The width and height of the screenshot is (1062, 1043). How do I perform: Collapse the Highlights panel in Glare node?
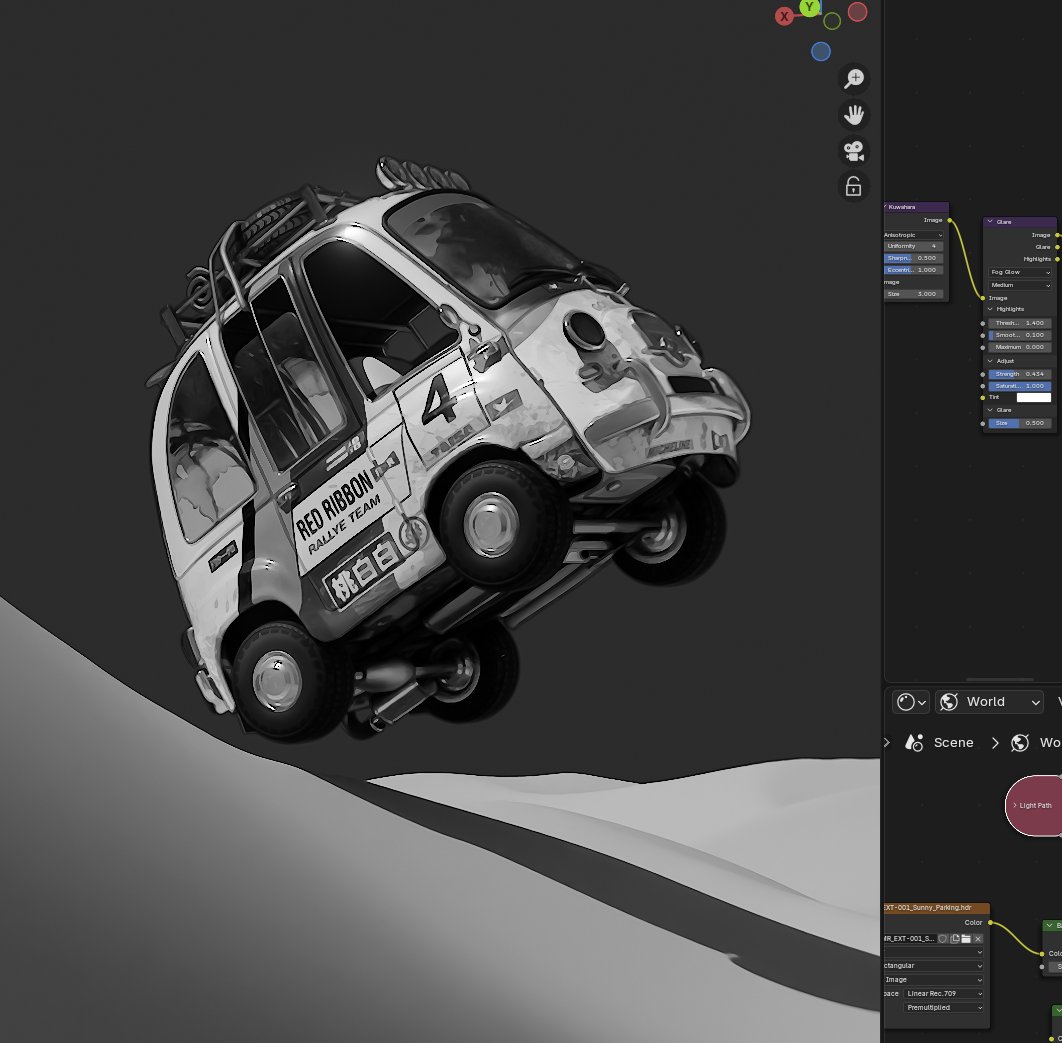click(x=990, y=309)
